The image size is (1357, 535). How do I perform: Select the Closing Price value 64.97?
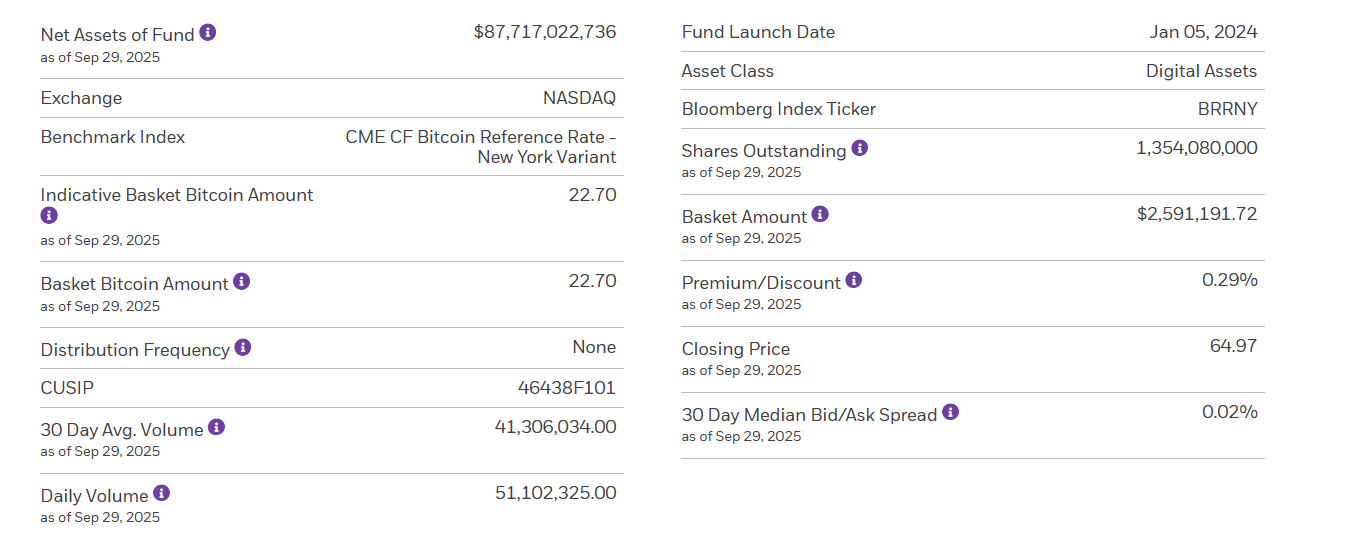click(x=1233, y=346)
